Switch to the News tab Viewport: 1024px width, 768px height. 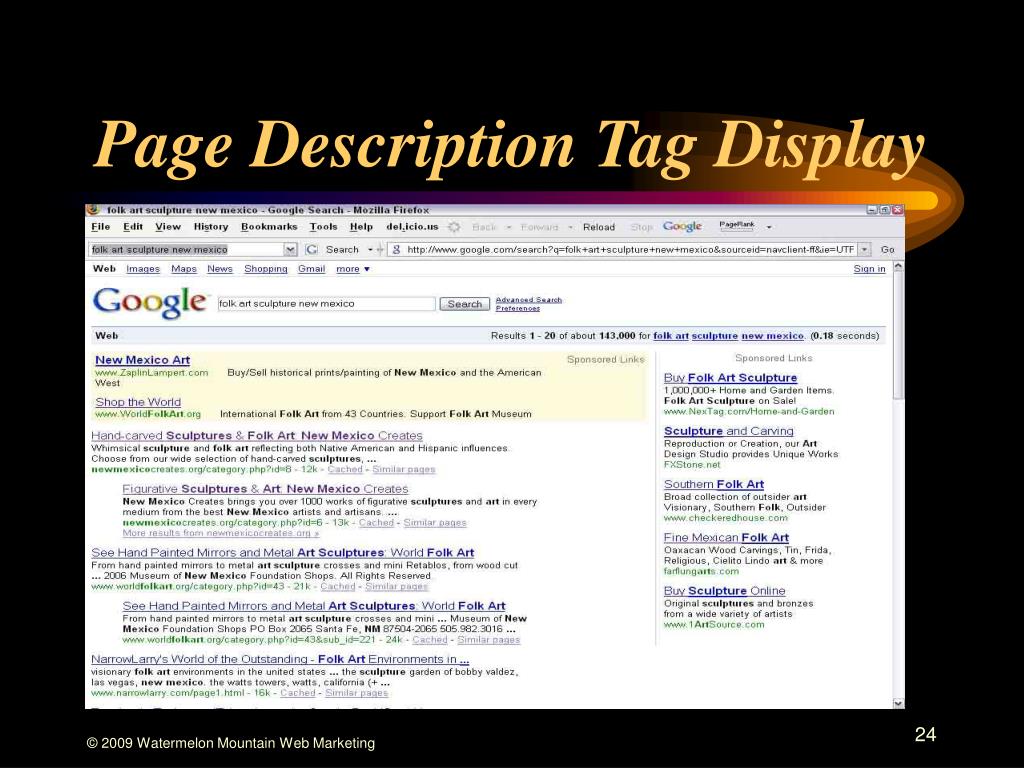click(219, 269)
